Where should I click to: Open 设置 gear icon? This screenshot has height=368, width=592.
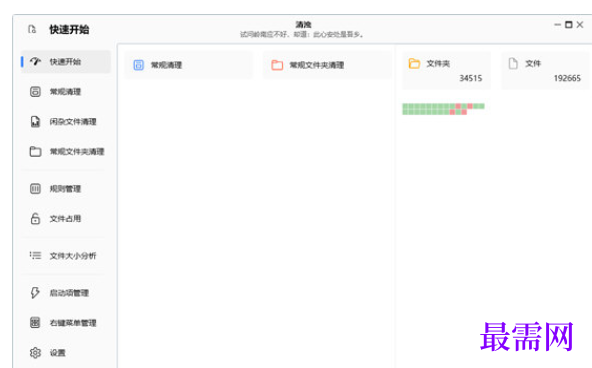point(35,353)
